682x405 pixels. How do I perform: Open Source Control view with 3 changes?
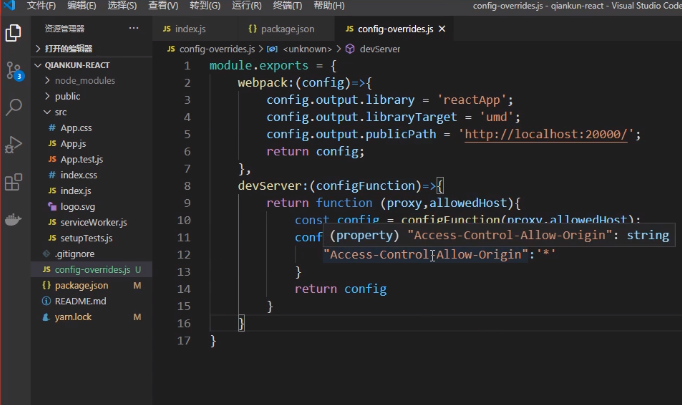[13, 71]
